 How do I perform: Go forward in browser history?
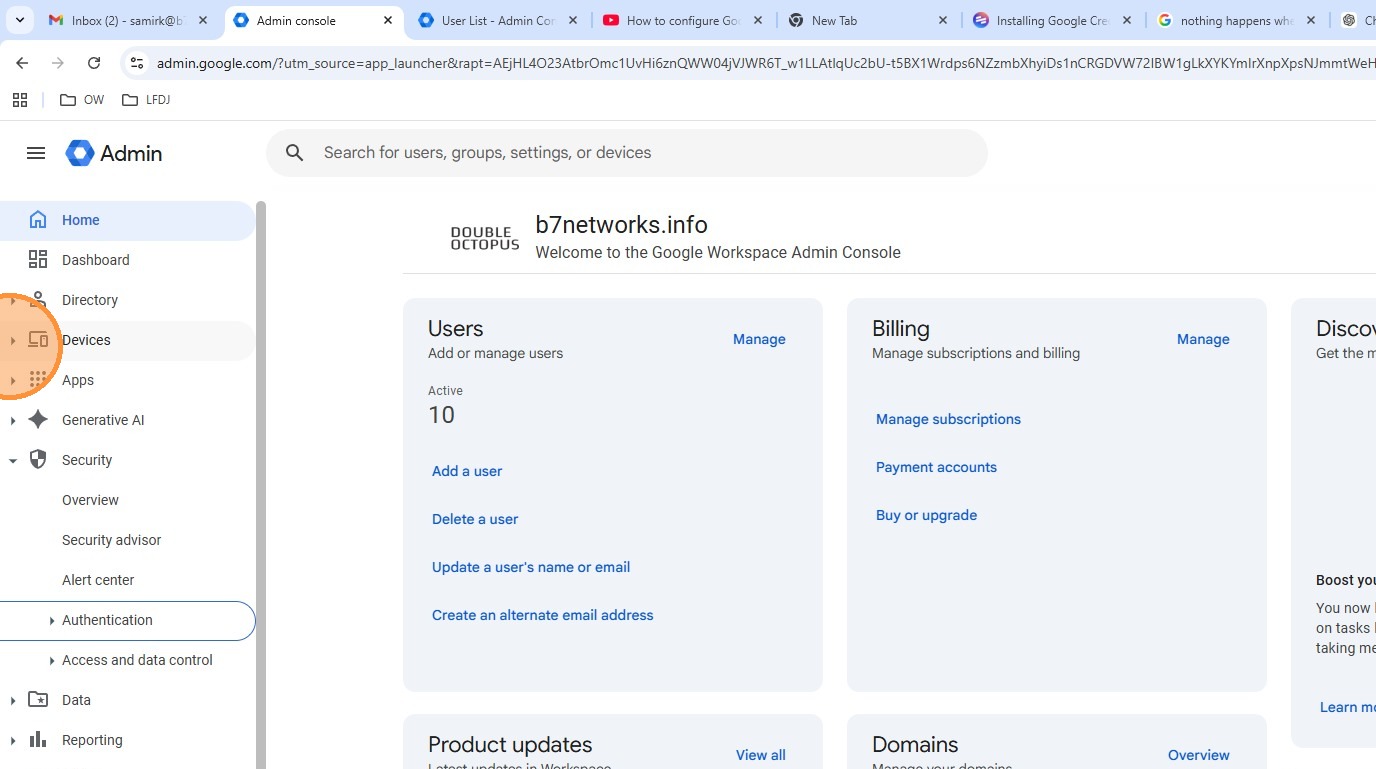58,63
